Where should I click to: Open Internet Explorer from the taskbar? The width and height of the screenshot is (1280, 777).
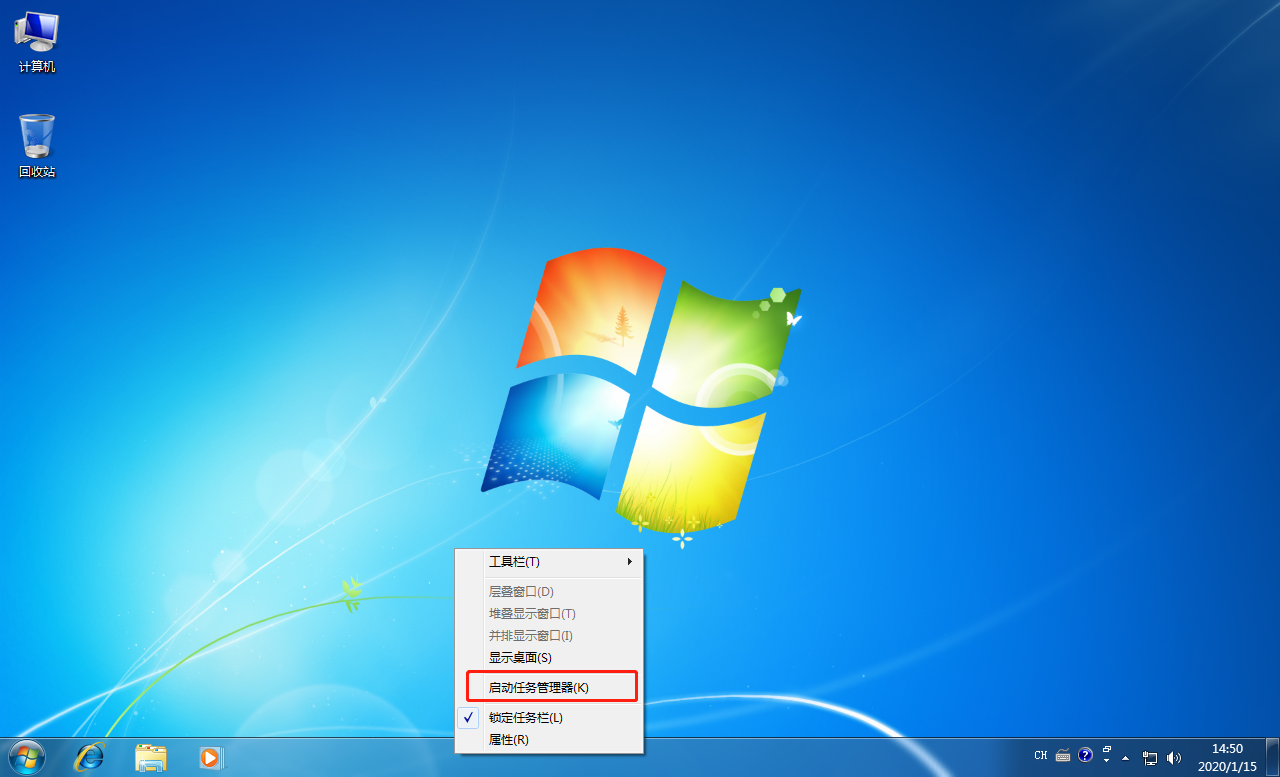pos(90,758)
